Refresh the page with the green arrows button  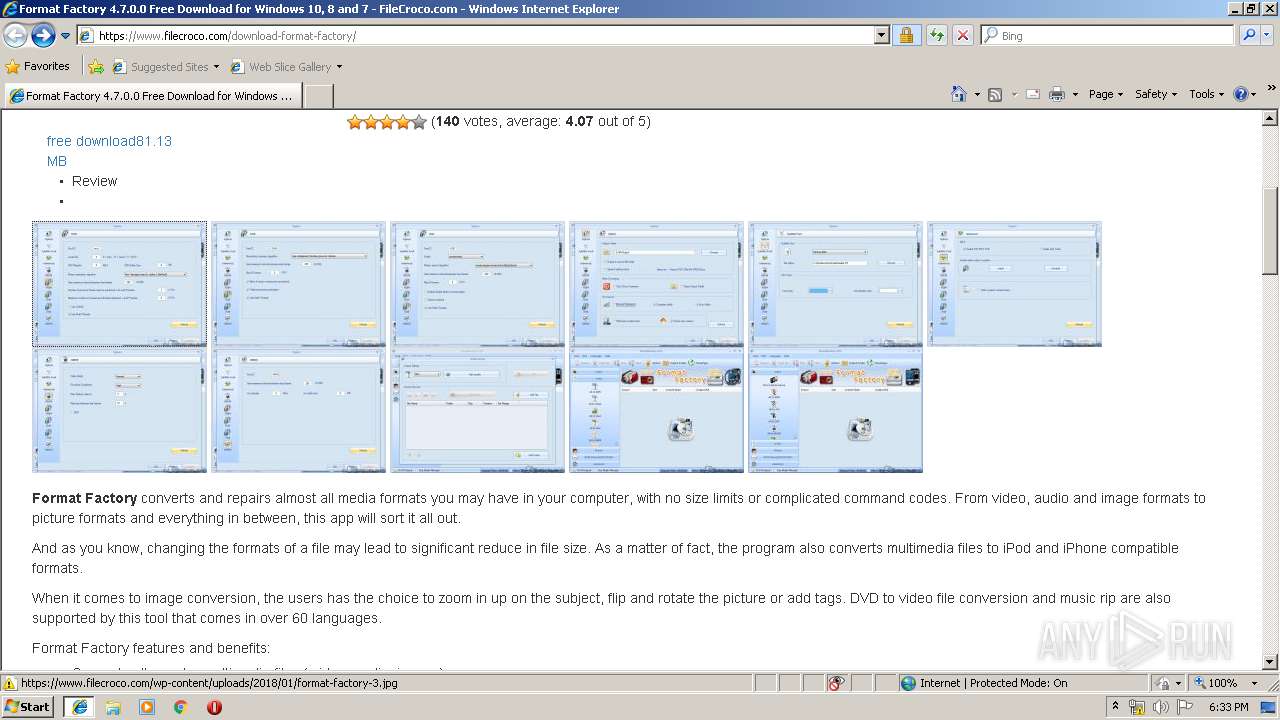coord(936,35)
